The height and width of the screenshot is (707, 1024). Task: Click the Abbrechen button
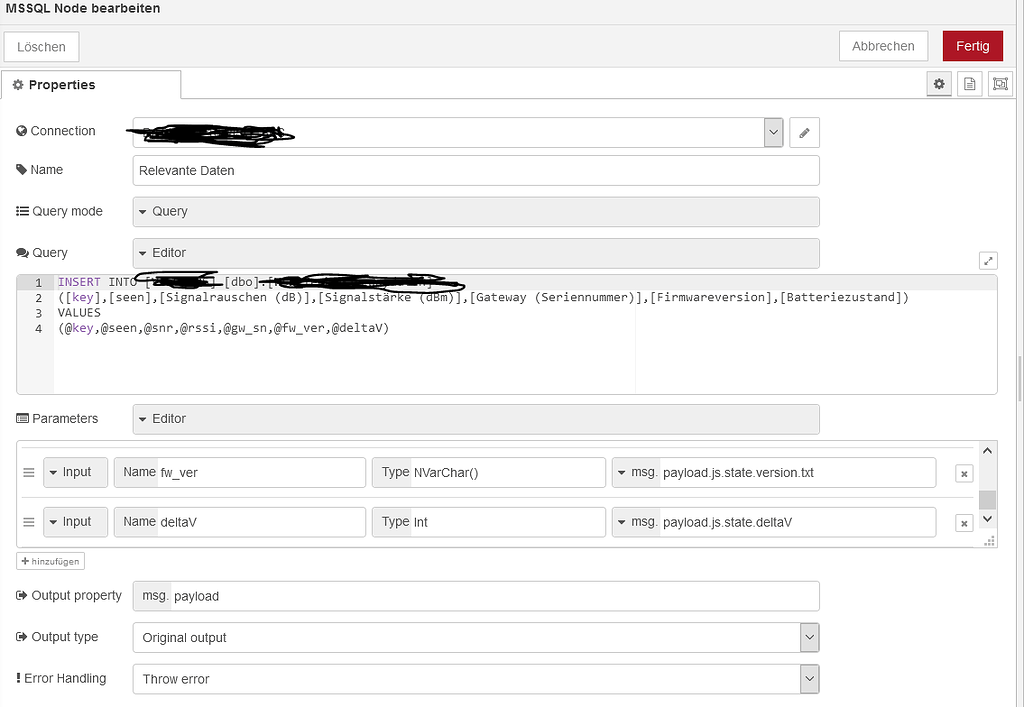click(x=883, y=45)
